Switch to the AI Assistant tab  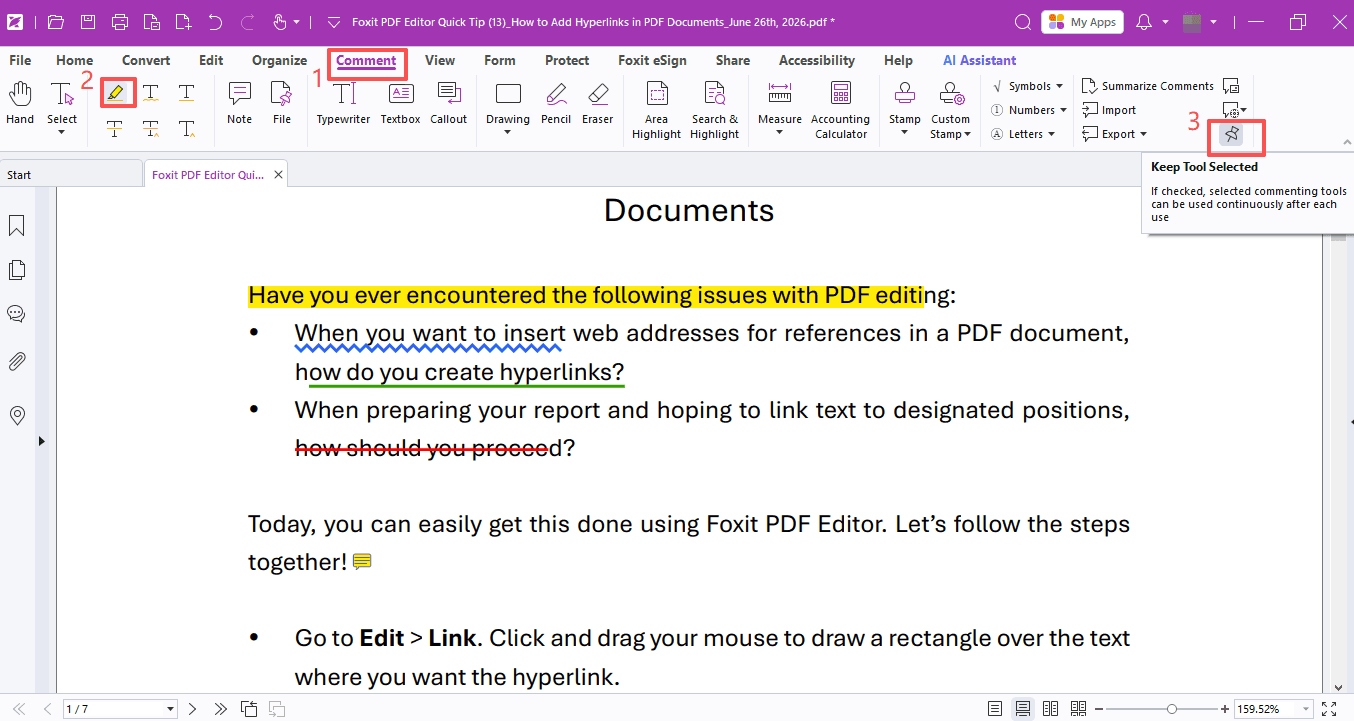(x=980, y=60)
